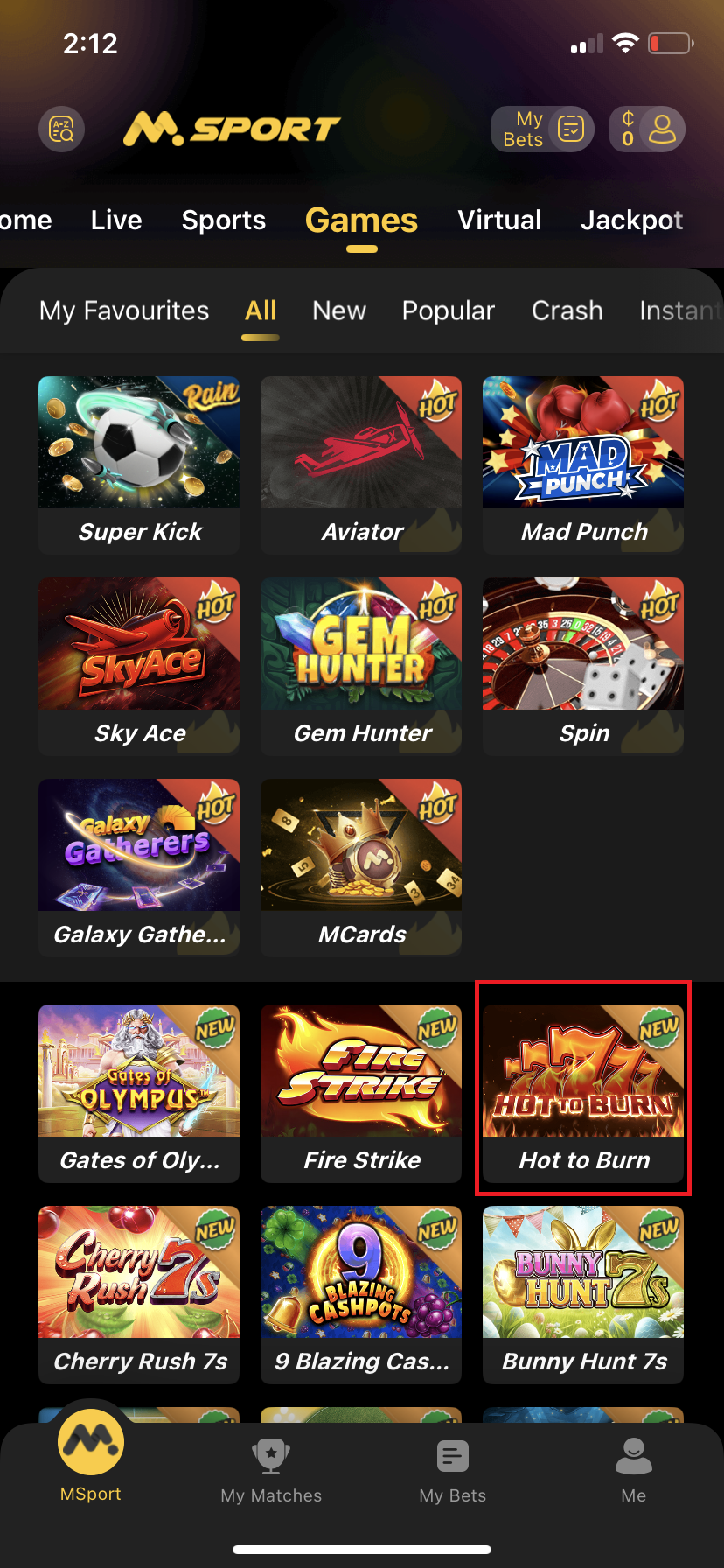Go to the Virtual tab
This screenshot has height=1568, width=724.
point(499,220)
